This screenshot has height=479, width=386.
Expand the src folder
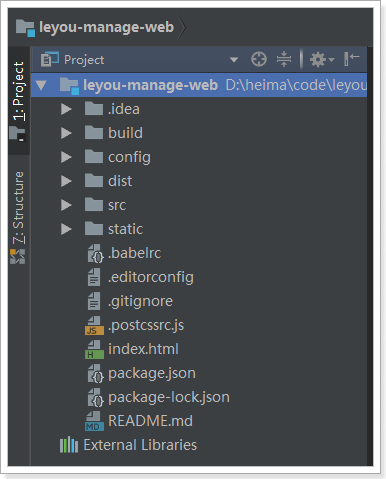tap(66, 205)
